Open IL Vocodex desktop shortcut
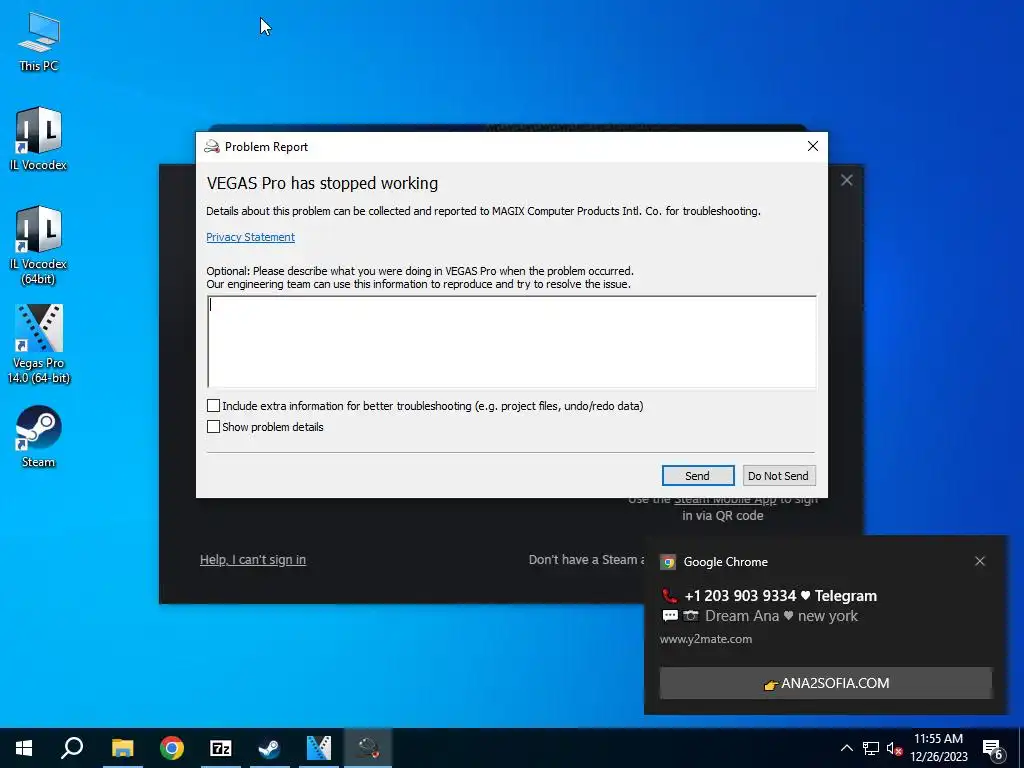The width and height of the screenshot is (1024, 768). pyautogui.click(x=39, y=138)
